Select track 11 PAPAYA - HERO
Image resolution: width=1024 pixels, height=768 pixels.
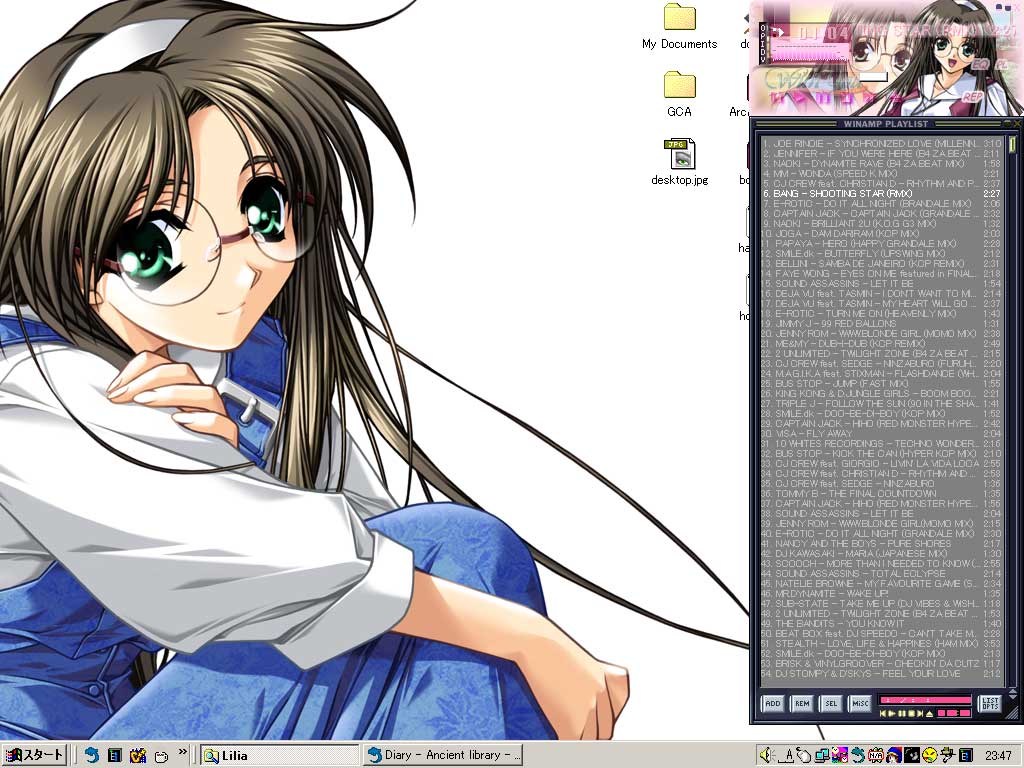(882, 243)
